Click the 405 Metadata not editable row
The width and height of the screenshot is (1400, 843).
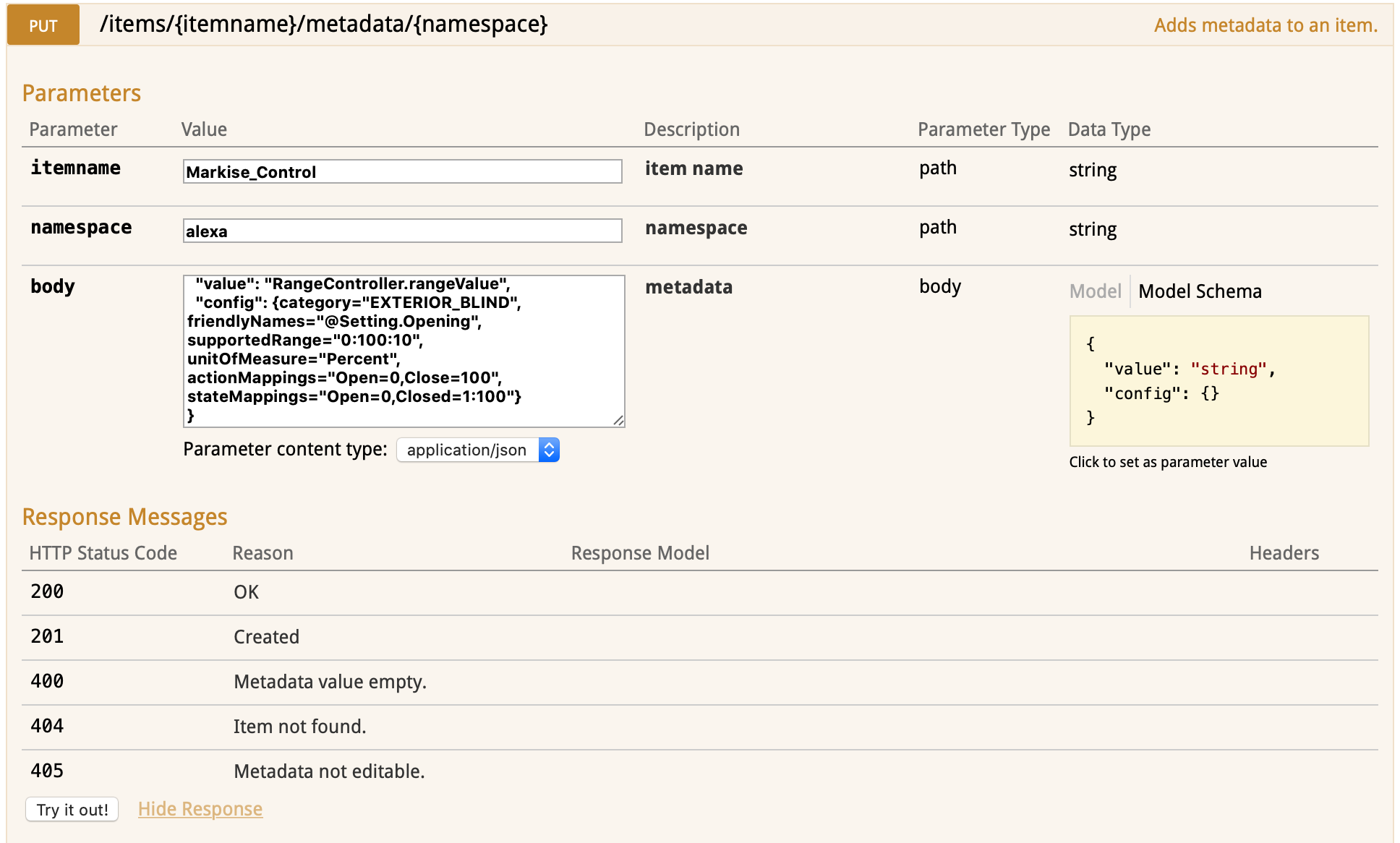[329, 771]
